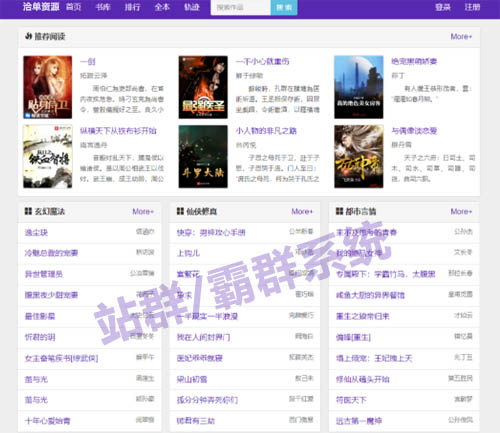Open the 注册 register link
Viewport: 500px width, 433px height.
[472, 7]
